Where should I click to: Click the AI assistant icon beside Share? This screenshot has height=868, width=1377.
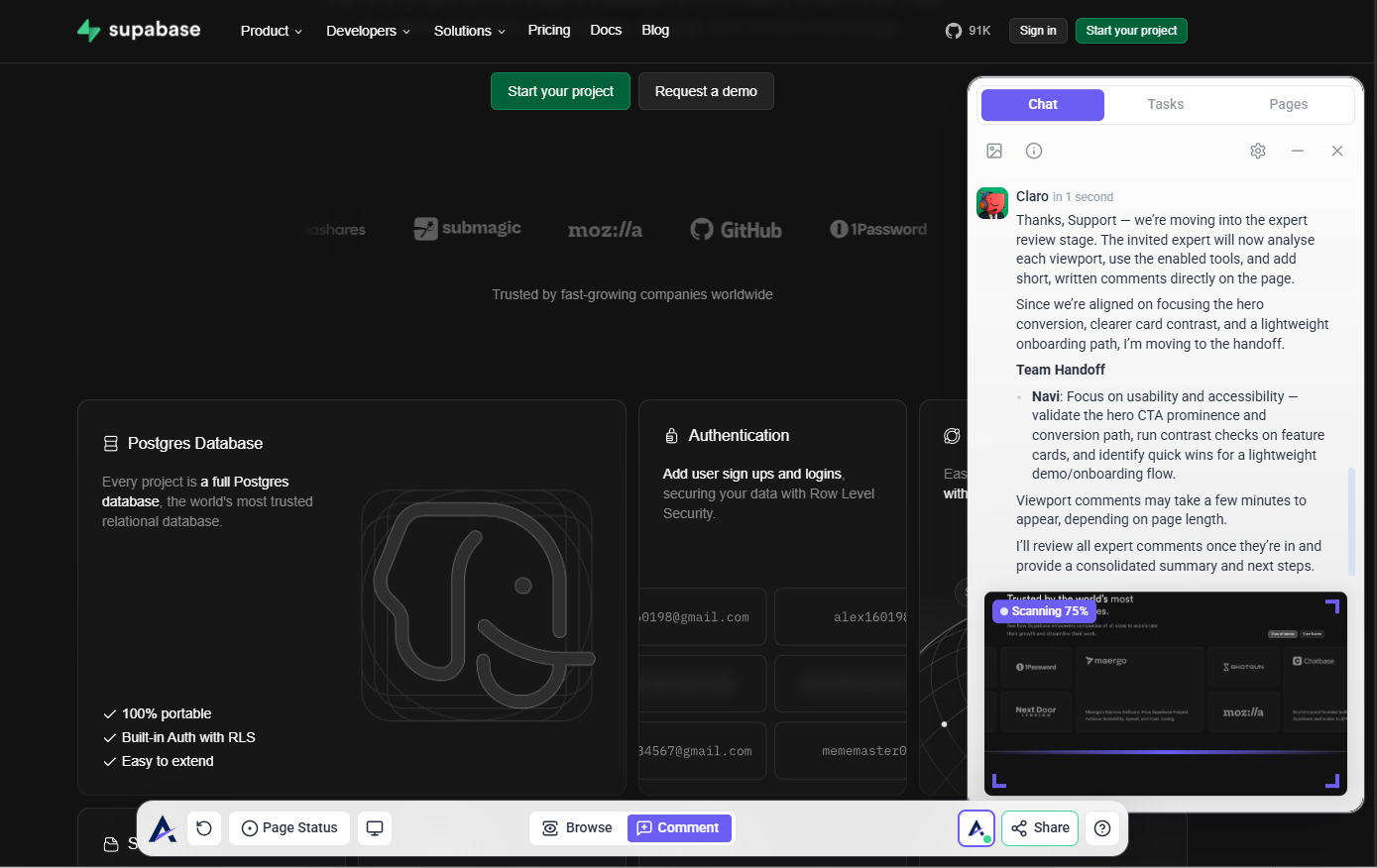pos(976,828)
